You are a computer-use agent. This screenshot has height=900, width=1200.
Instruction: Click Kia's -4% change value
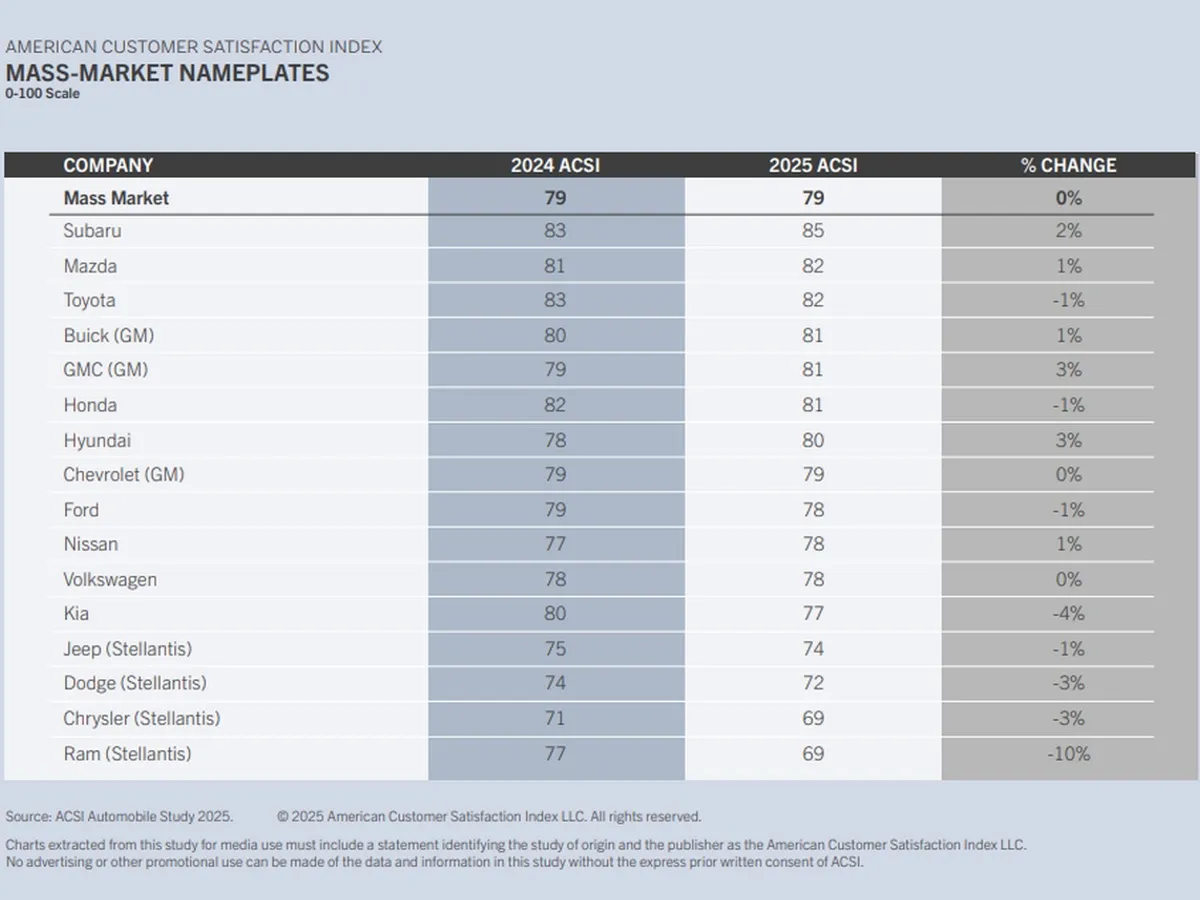coord(1068,614)
